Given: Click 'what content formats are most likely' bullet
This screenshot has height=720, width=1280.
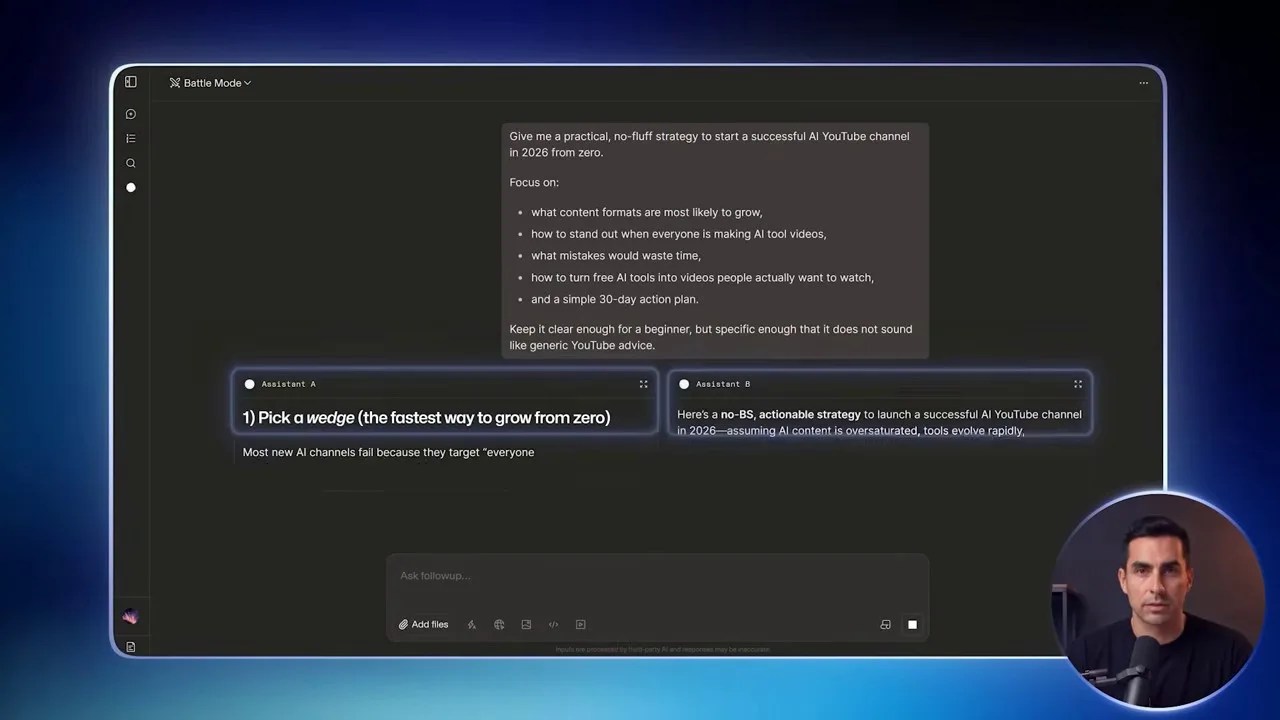Looking at the screenshot, I should pyautogui.click(x=646, y=212).
